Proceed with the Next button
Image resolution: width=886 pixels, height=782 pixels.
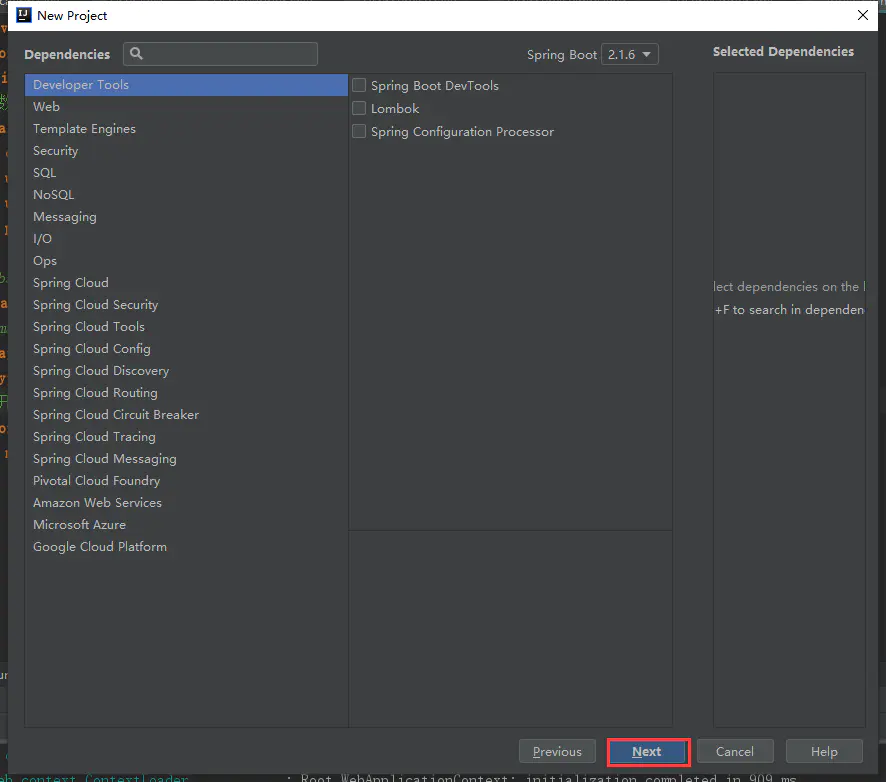(647, 751)
